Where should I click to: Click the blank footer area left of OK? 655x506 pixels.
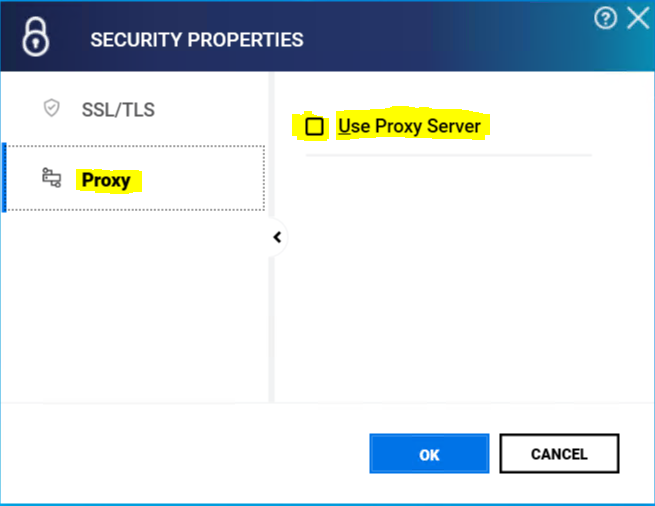[180, 454]
